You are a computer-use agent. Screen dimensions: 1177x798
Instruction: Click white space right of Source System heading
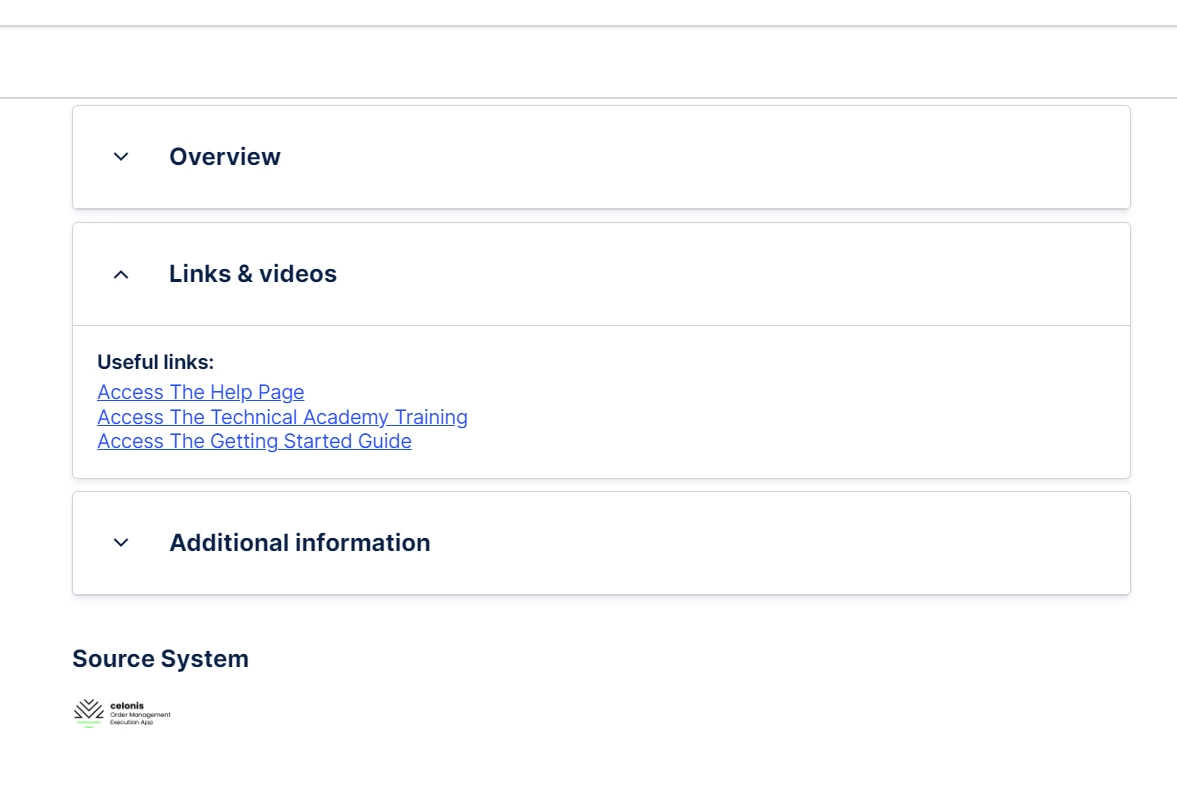[650, 659]
